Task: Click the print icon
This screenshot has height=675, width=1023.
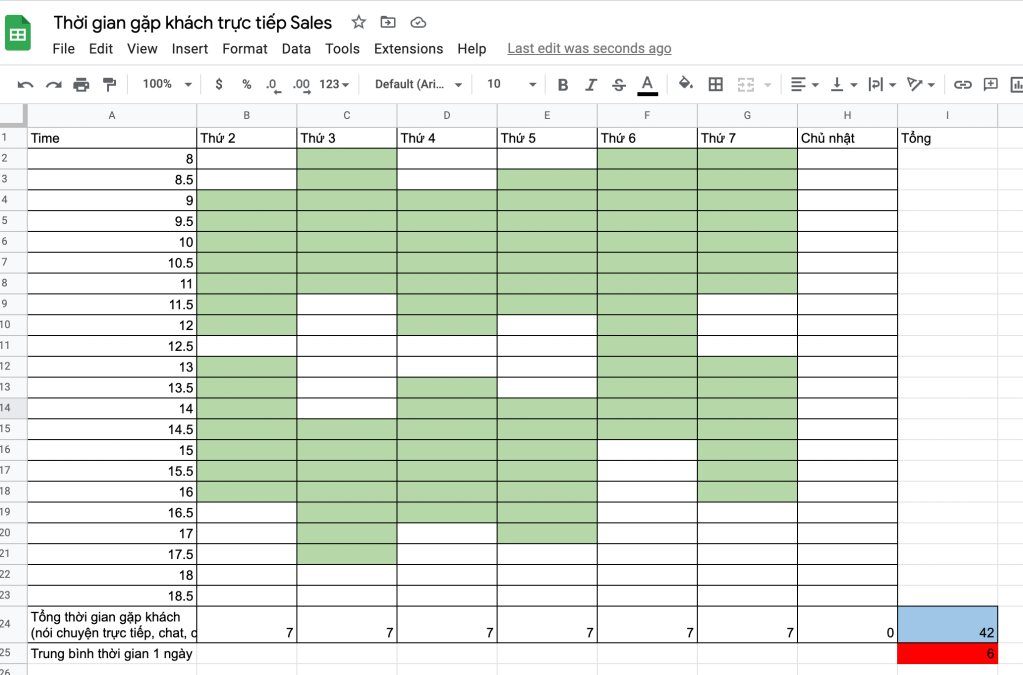Action: 81,84
